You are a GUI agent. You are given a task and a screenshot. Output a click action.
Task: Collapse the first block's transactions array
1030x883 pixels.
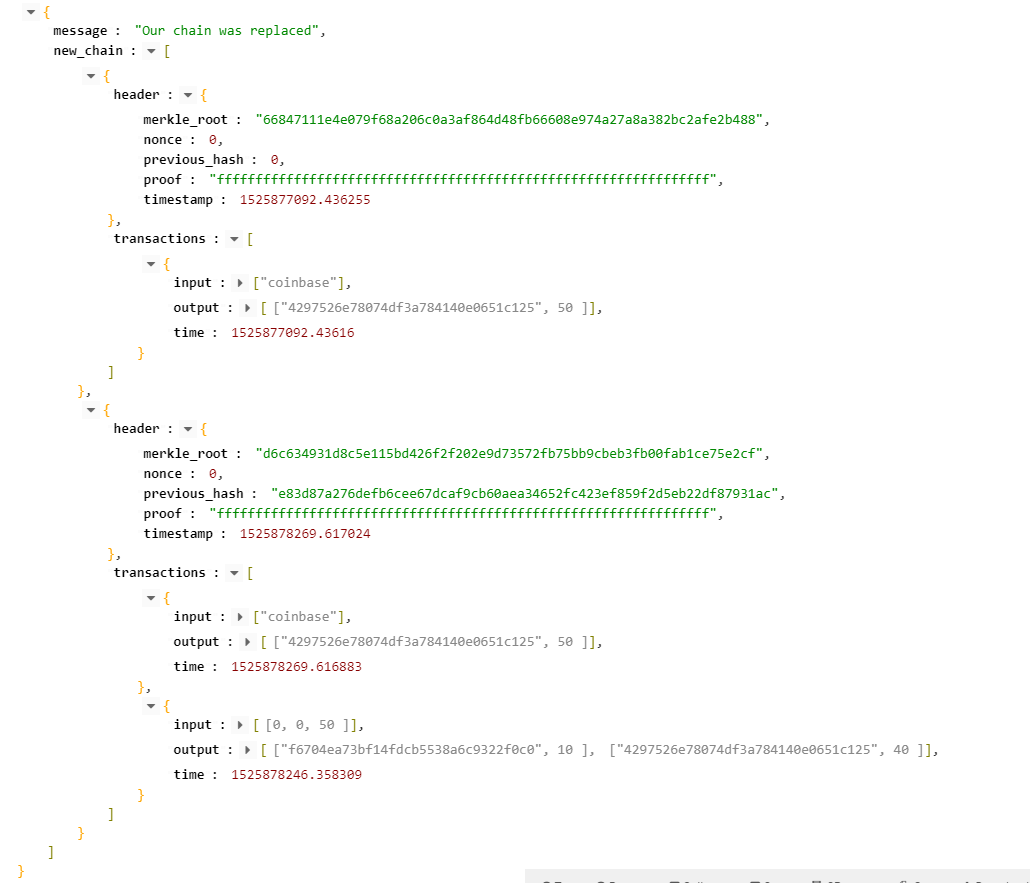click(x=234, y=239)
